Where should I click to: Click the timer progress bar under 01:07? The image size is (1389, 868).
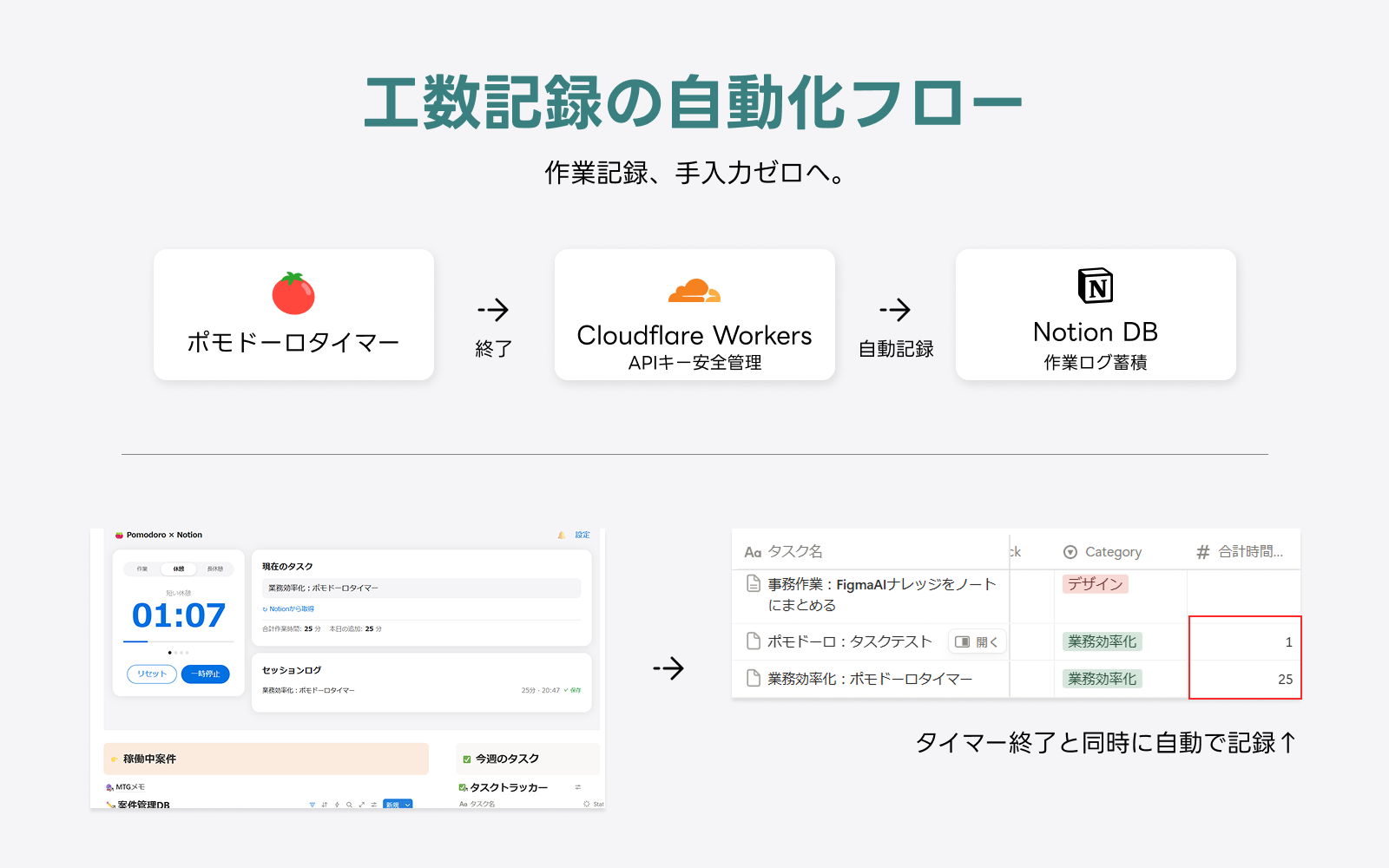[x=178, y=641]
